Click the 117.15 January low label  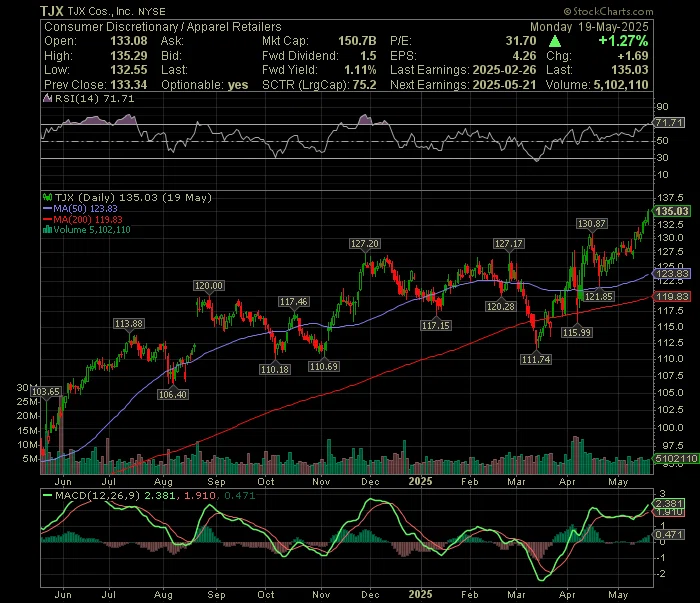point(436,325)
